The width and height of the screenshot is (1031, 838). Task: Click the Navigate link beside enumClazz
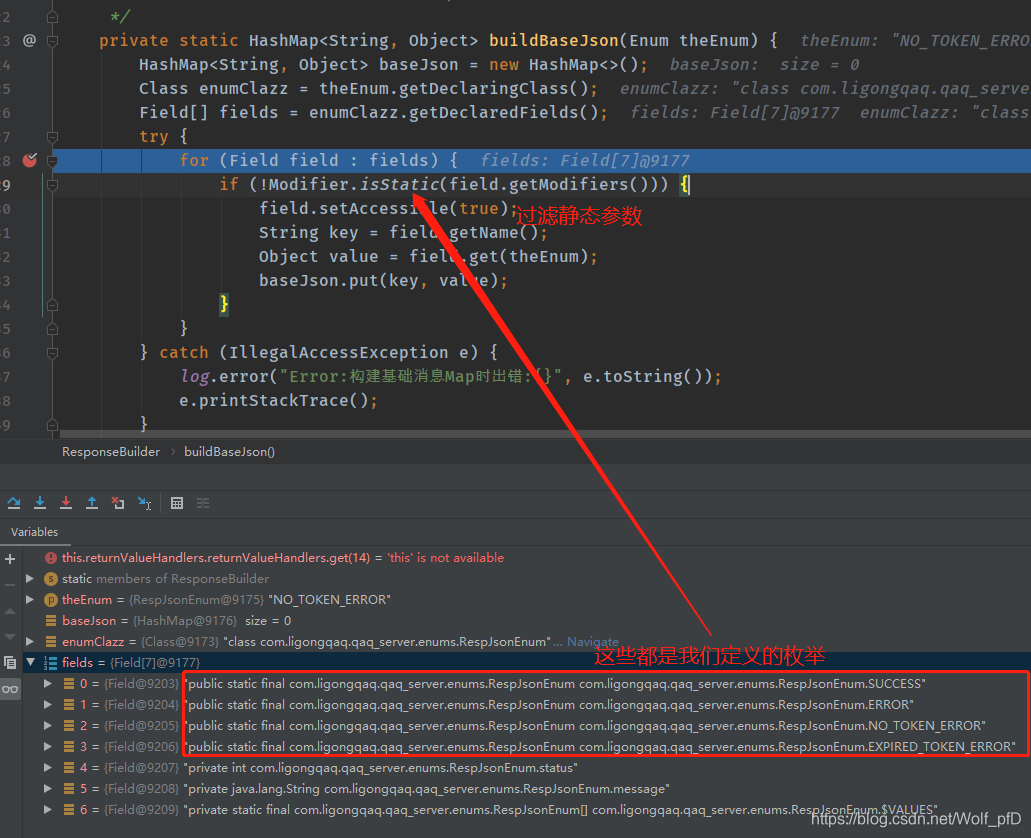(x=592, y=641)
